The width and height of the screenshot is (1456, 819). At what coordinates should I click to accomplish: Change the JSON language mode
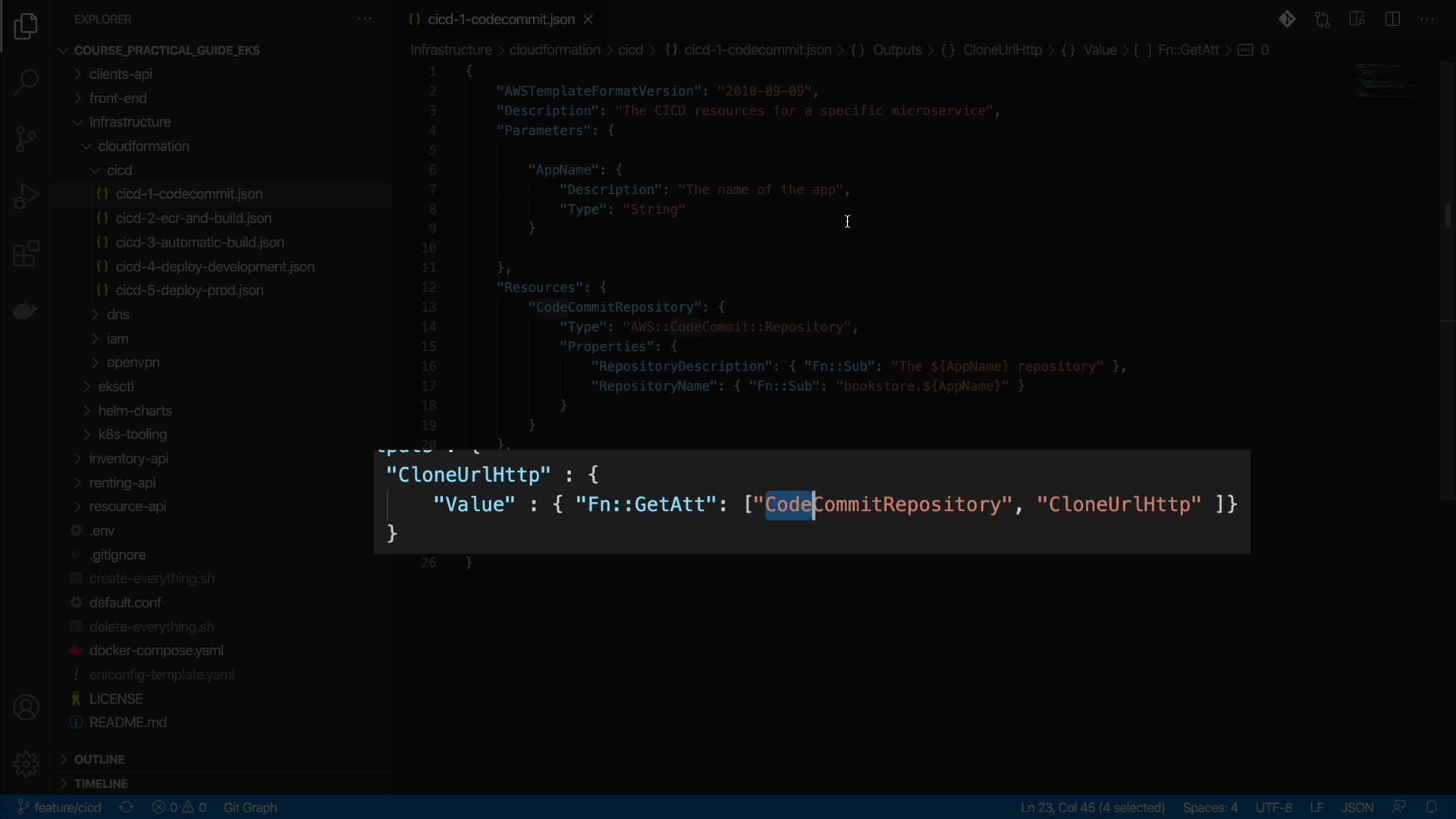click(1357, 807)
